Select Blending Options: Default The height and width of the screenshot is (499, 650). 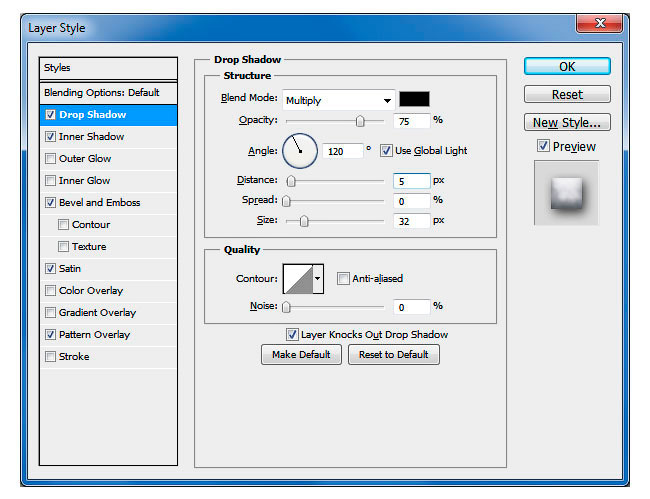[109, 92]
